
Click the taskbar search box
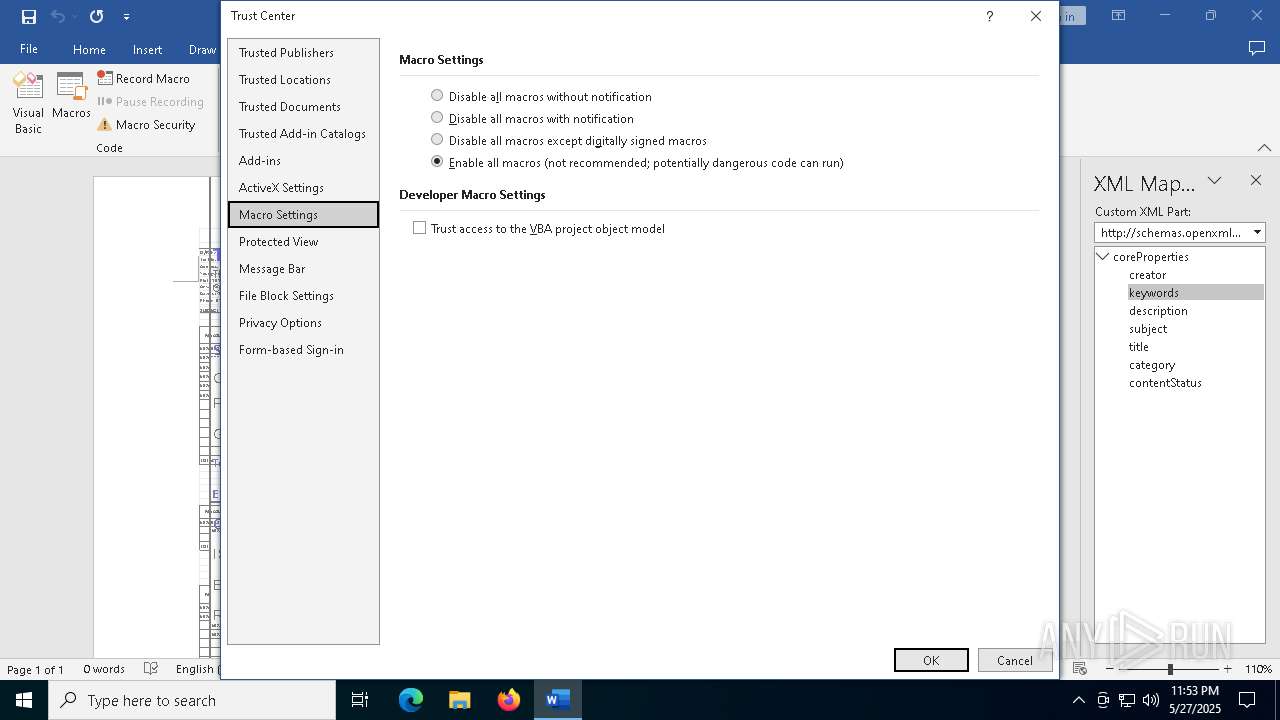pos(192,700)
